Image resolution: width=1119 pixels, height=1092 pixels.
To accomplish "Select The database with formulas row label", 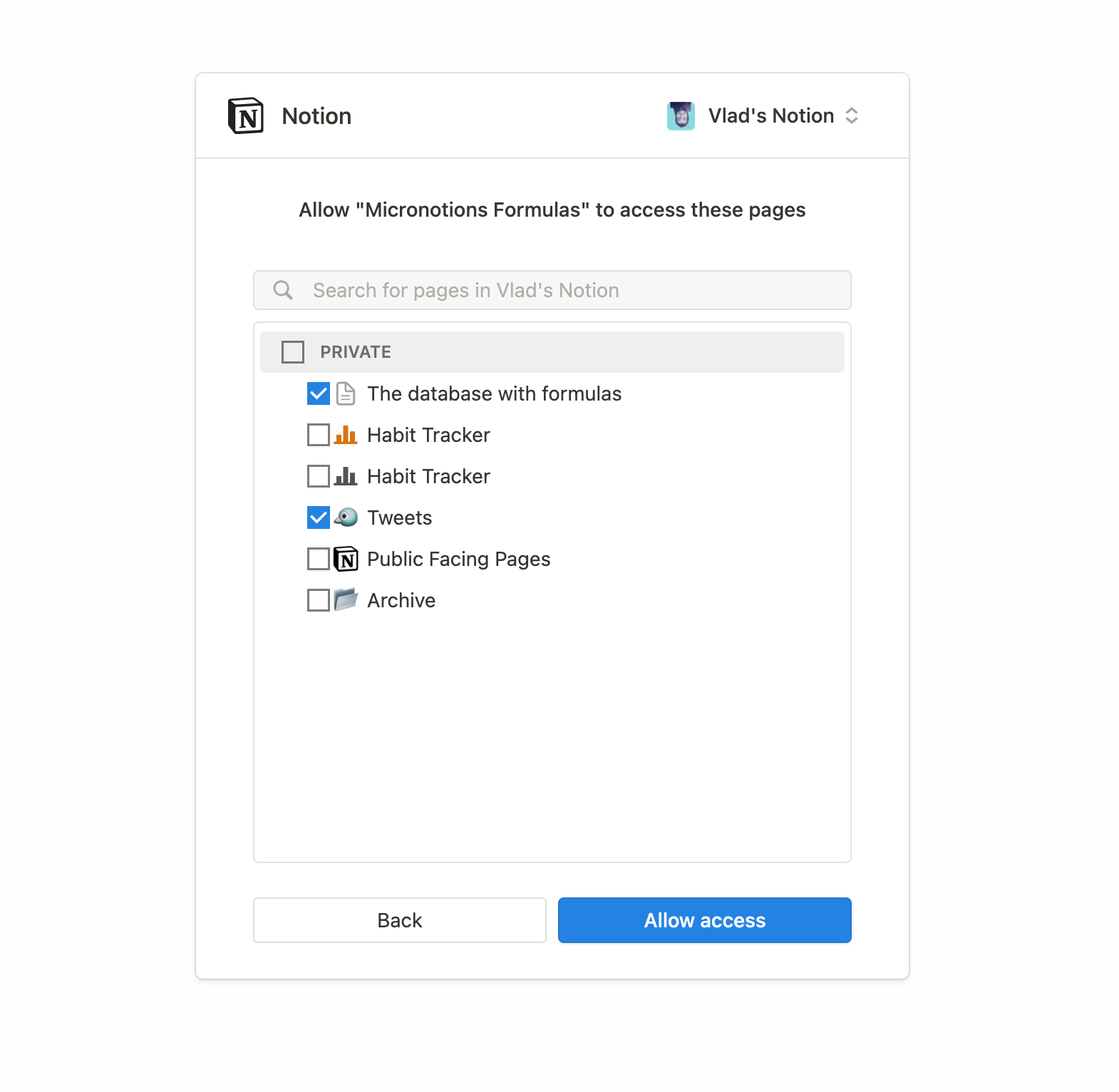I will pyautogui.click(x=494, y=393).
